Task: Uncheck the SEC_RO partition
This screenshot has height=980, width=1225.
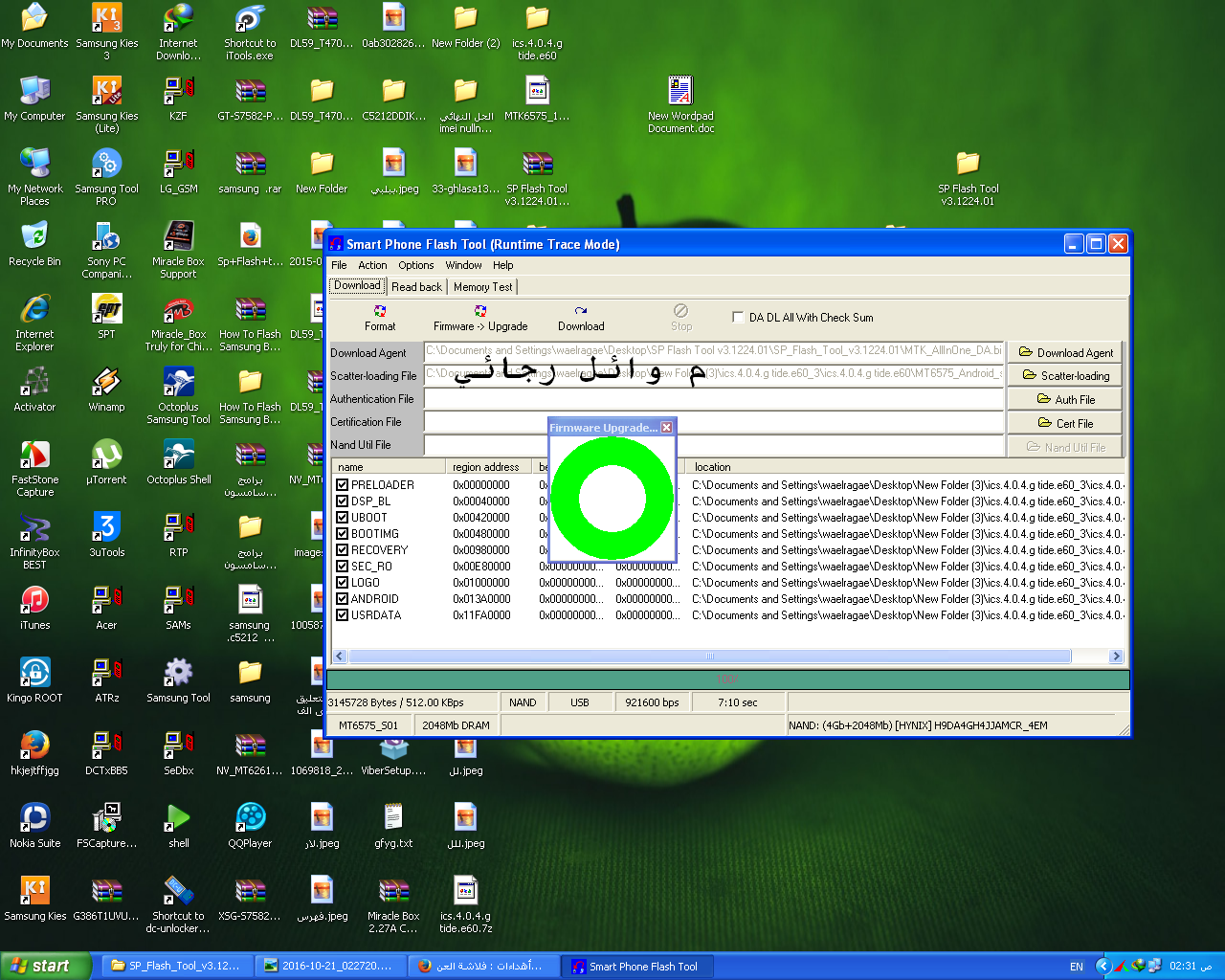Action: 342,567
